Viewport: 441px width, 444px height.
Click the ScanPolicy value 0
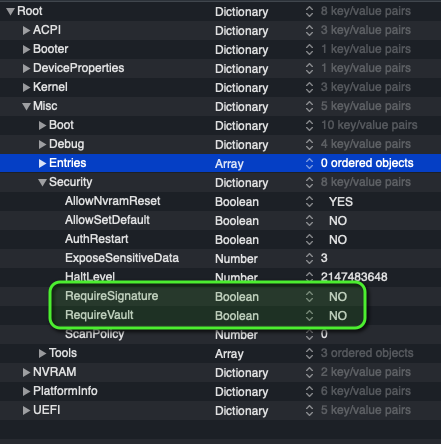[x=324, y=334]
